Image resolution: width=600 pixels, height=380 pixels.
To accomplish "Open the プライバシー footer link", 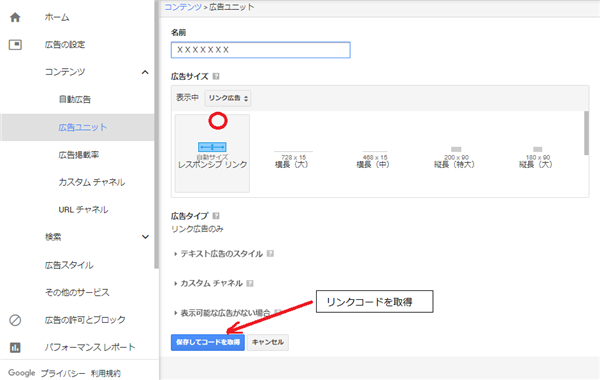I will (x=63, y=373).
